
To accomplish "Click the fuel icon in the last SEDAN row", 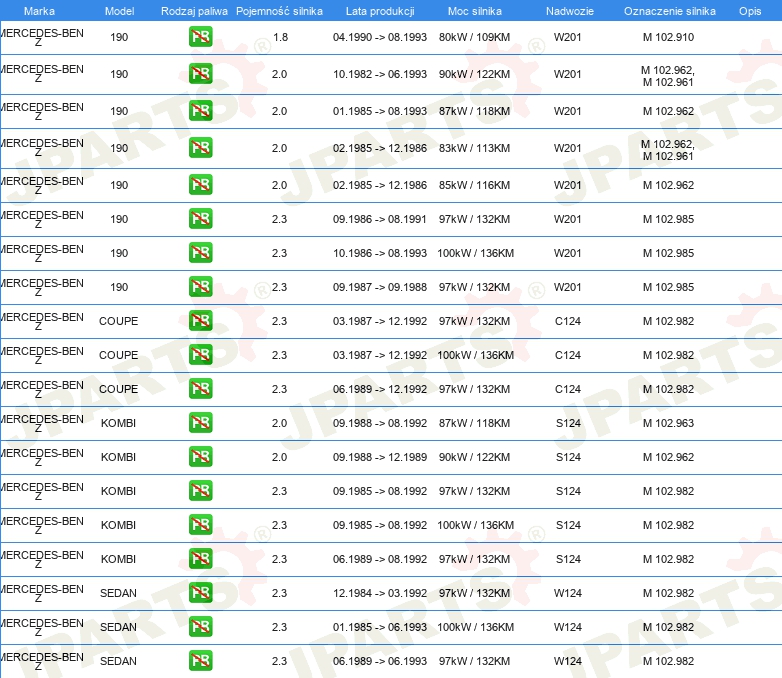I will 200,661.
